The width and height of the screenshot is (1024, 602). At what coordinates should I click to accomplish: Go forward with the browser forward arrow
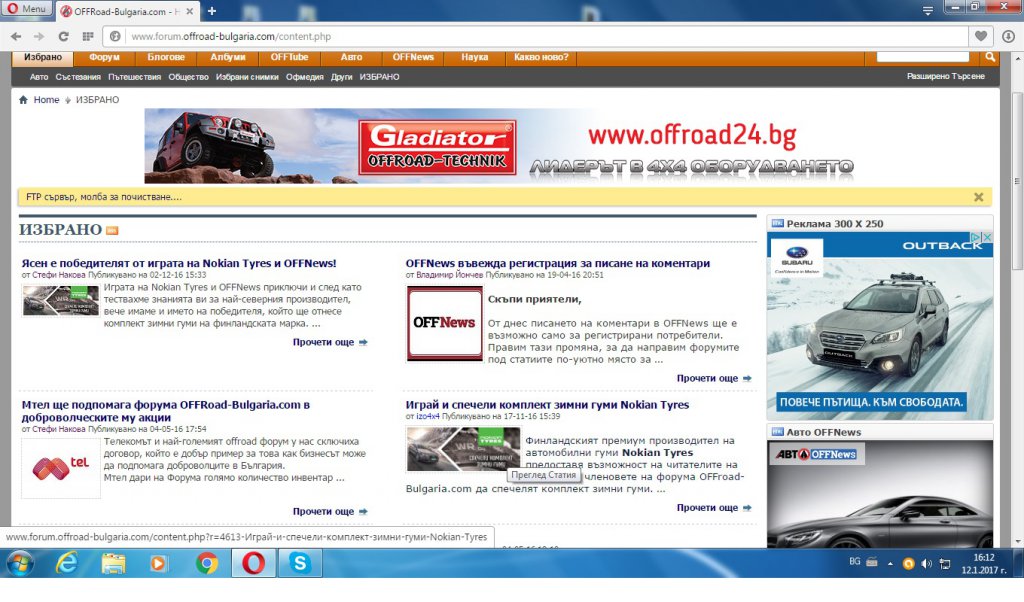39,37
